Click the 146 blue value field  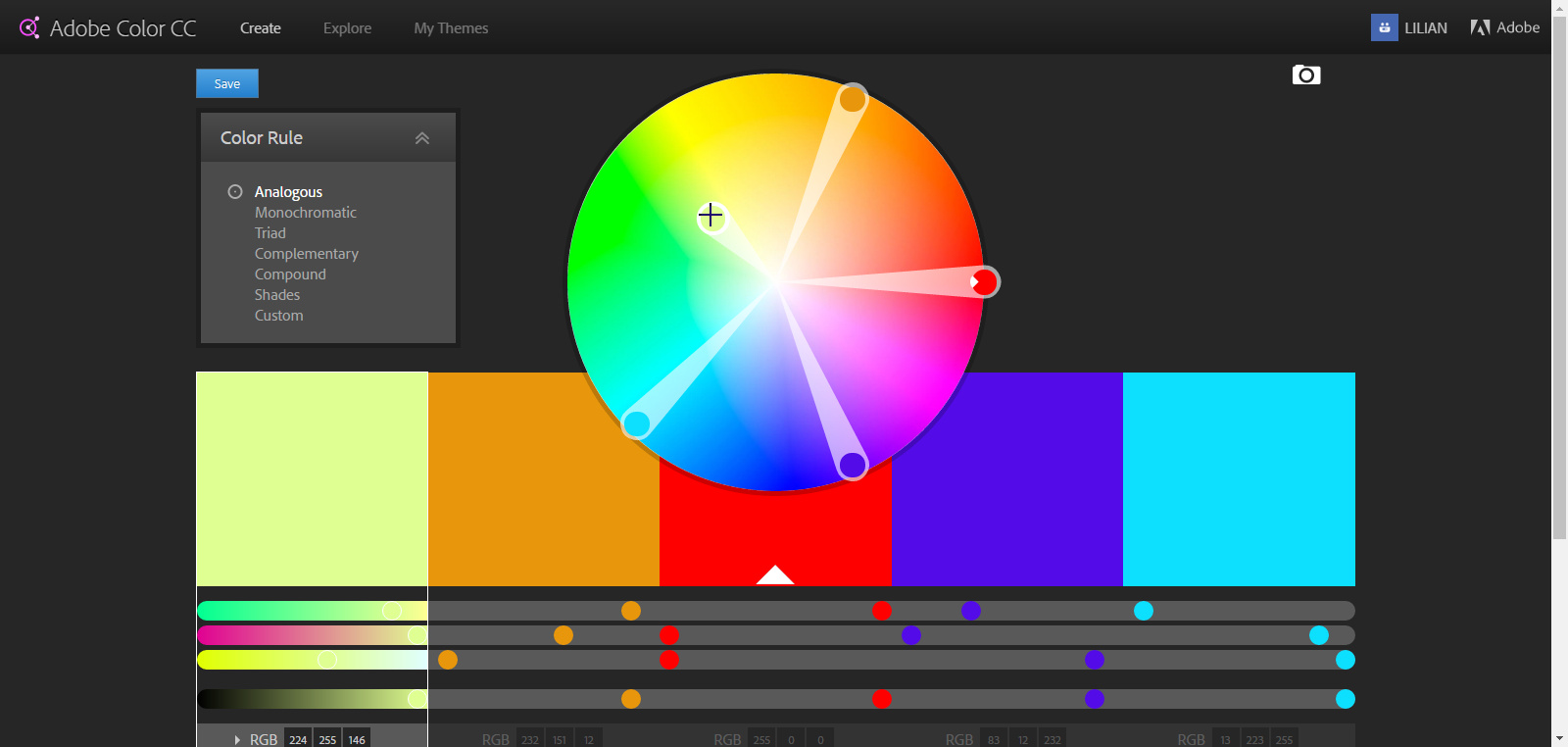tap(357, 739)
